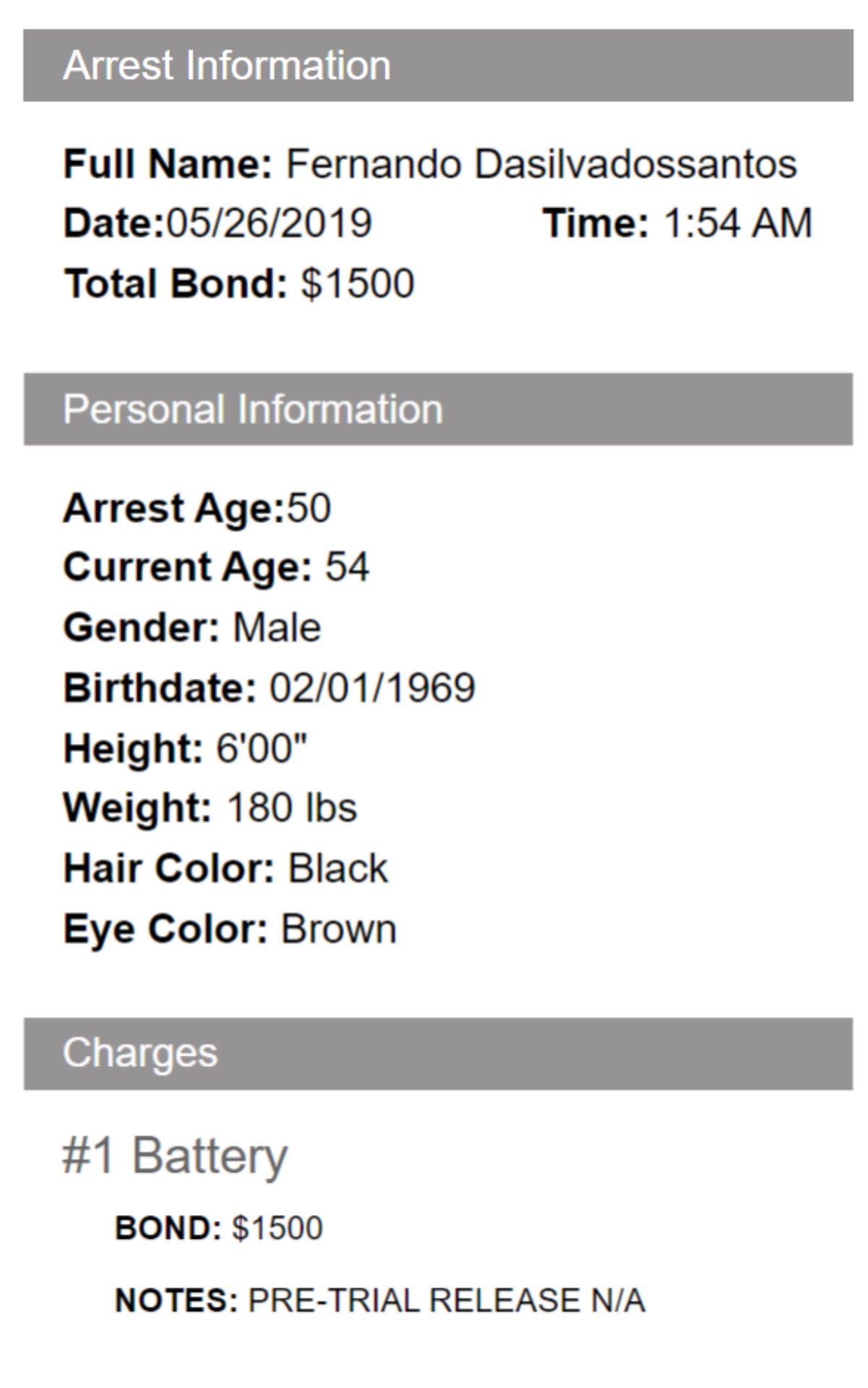Click the Arrest Information section header

click(226, 65)
